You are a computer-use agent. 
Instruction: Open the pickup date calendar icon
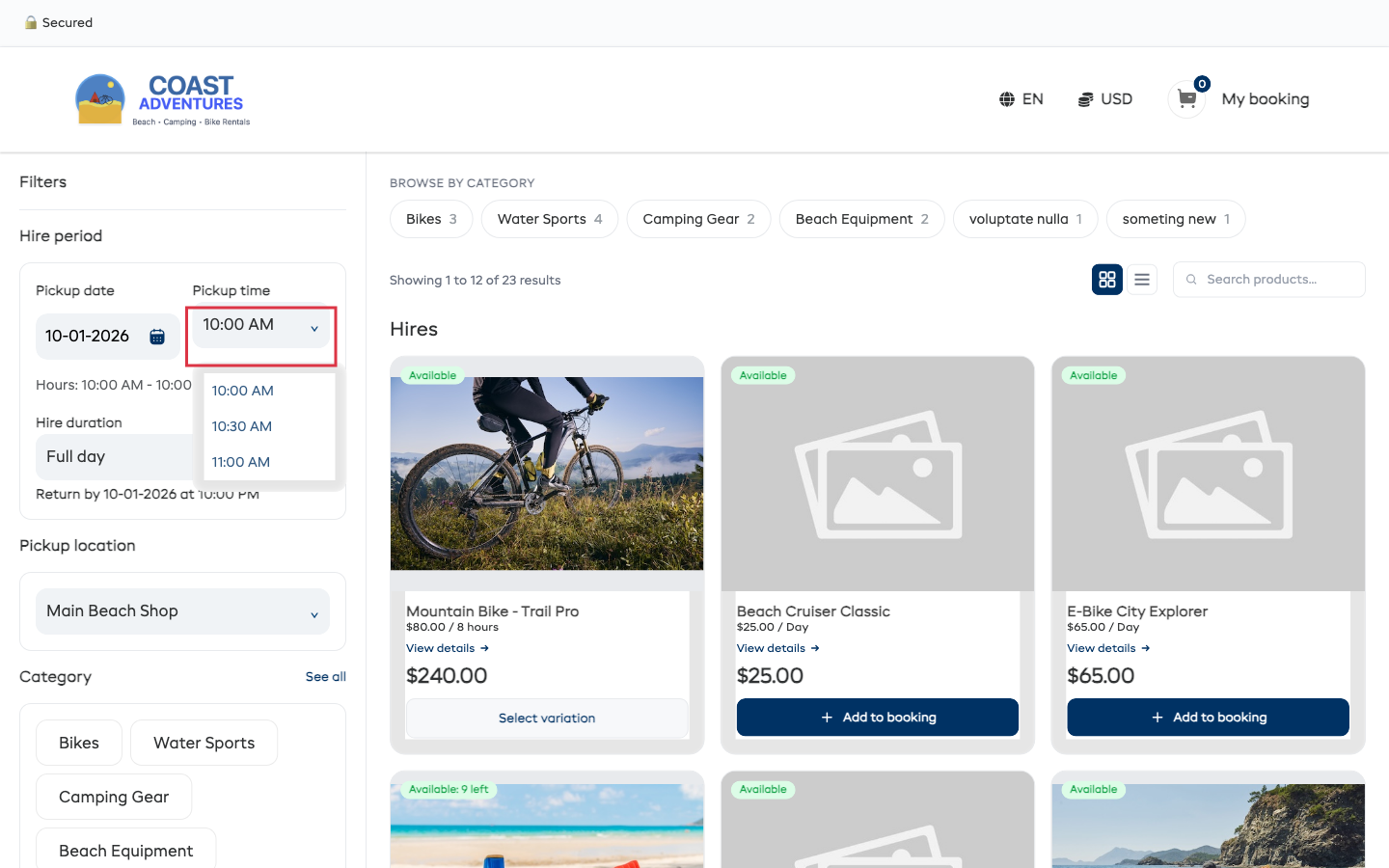157,337
